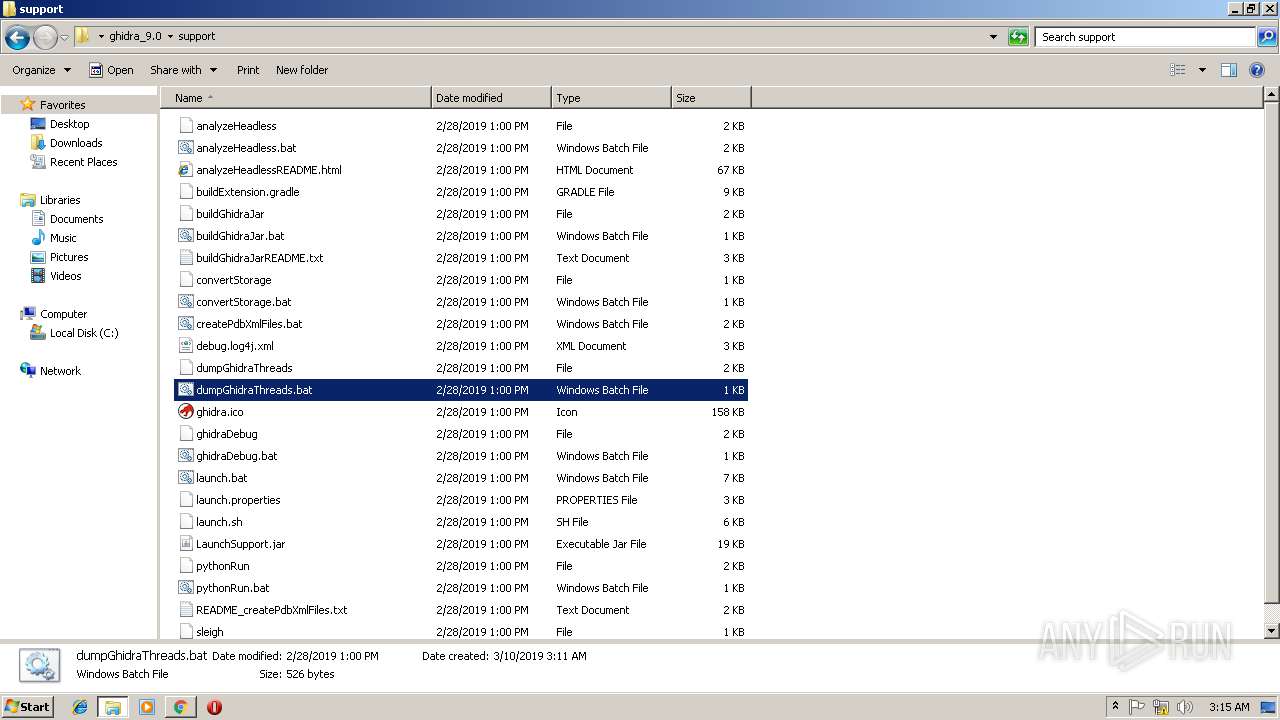Select the LaunchSupport.jar file icon

pyautogui.click(x=185, y=544)
